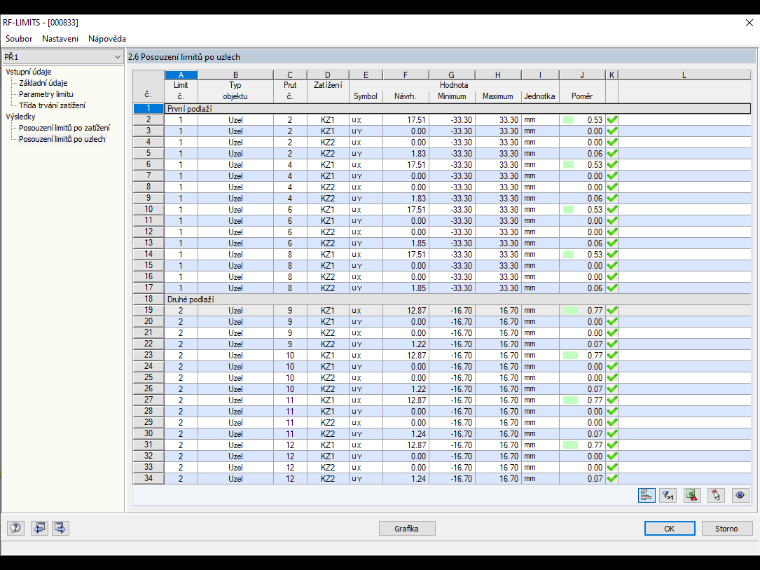Open the Nápověda menu
Viewport: 760px width, 570px height.
click(107, 39)
